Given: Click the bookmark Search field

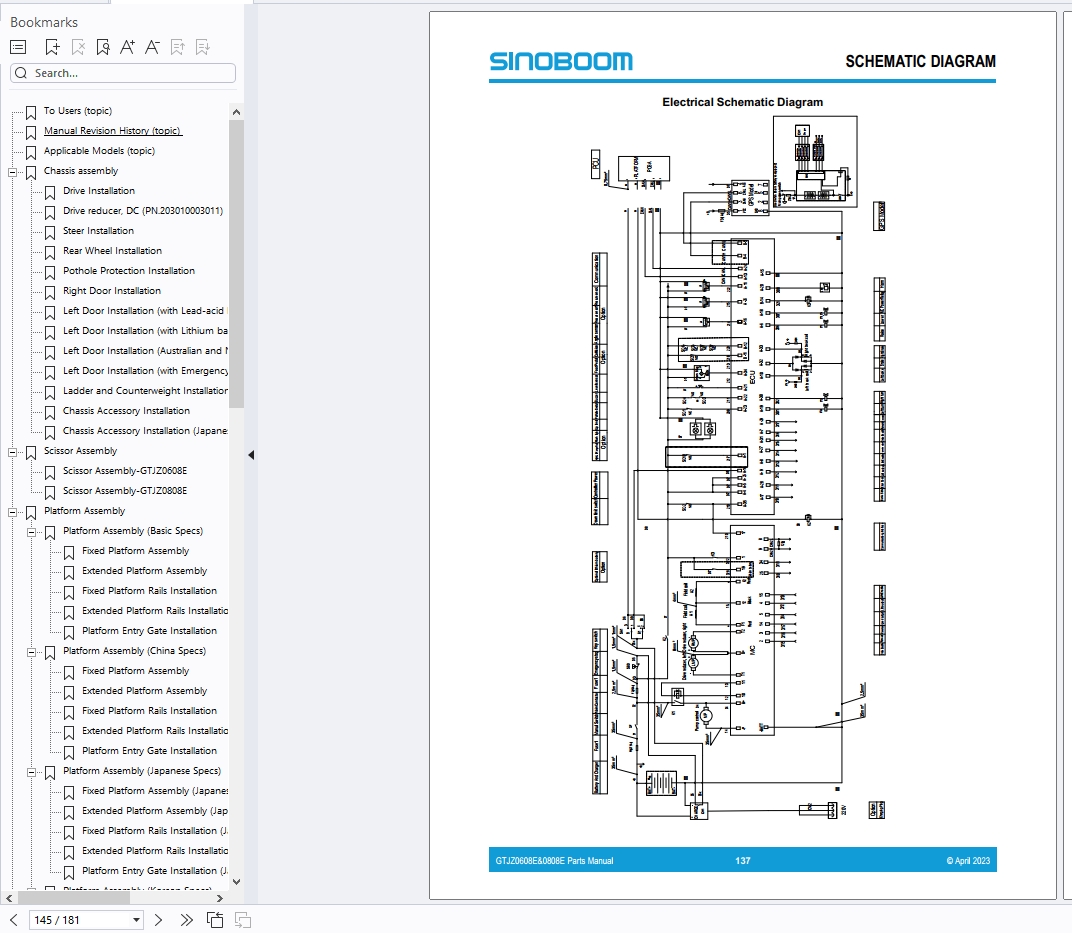Looking at the screenshot, I should point(122,73).
